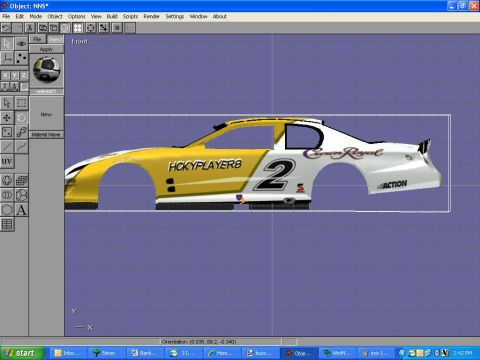
Task: Switch to the Inbox taskbar window
Action: 68,353
